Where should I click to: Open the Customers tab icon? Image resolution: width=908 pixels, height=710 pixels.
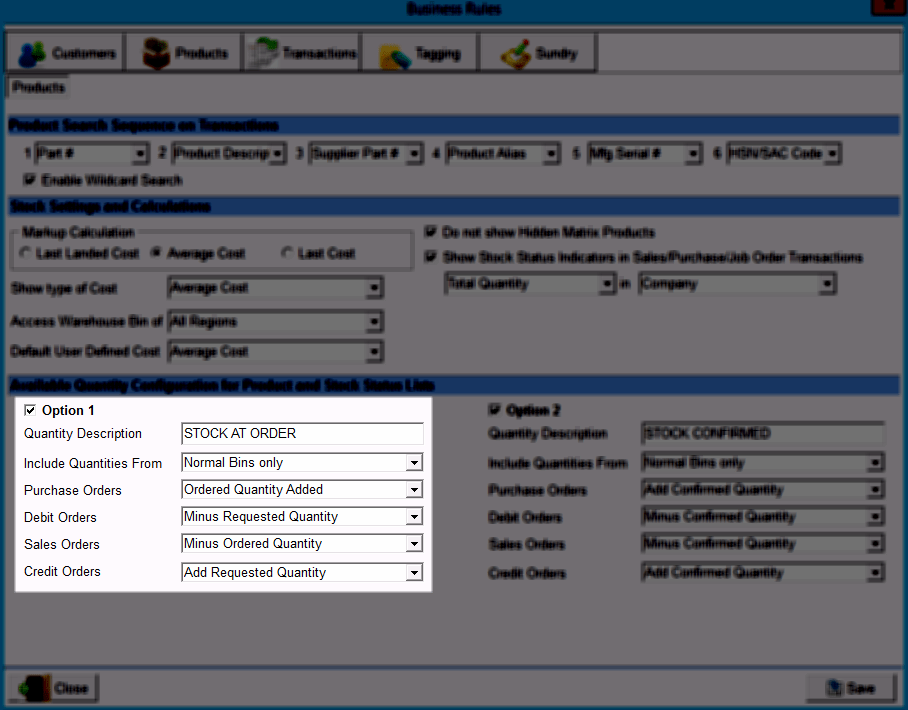[x=33, y=53]
